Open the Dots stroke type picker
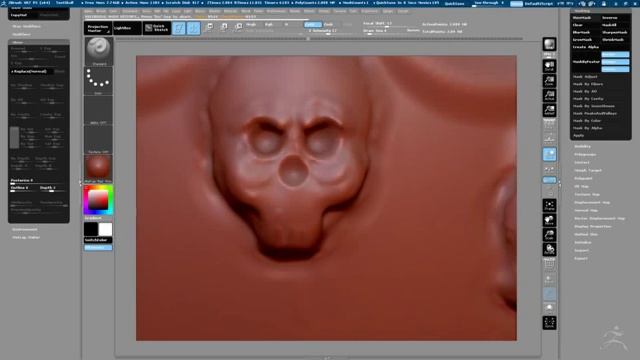 pos(98,81)
